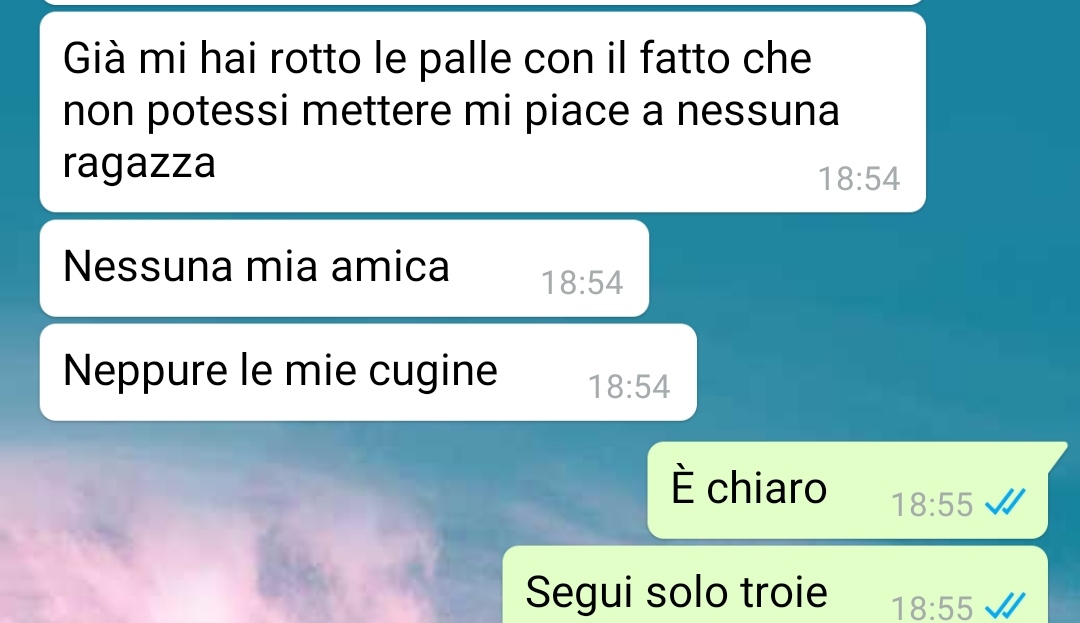Click read receipt ticks on "Segui solo troie"
This screenshot has width=1080, height=623.
pyautogui.click(x=1005, y=606)
